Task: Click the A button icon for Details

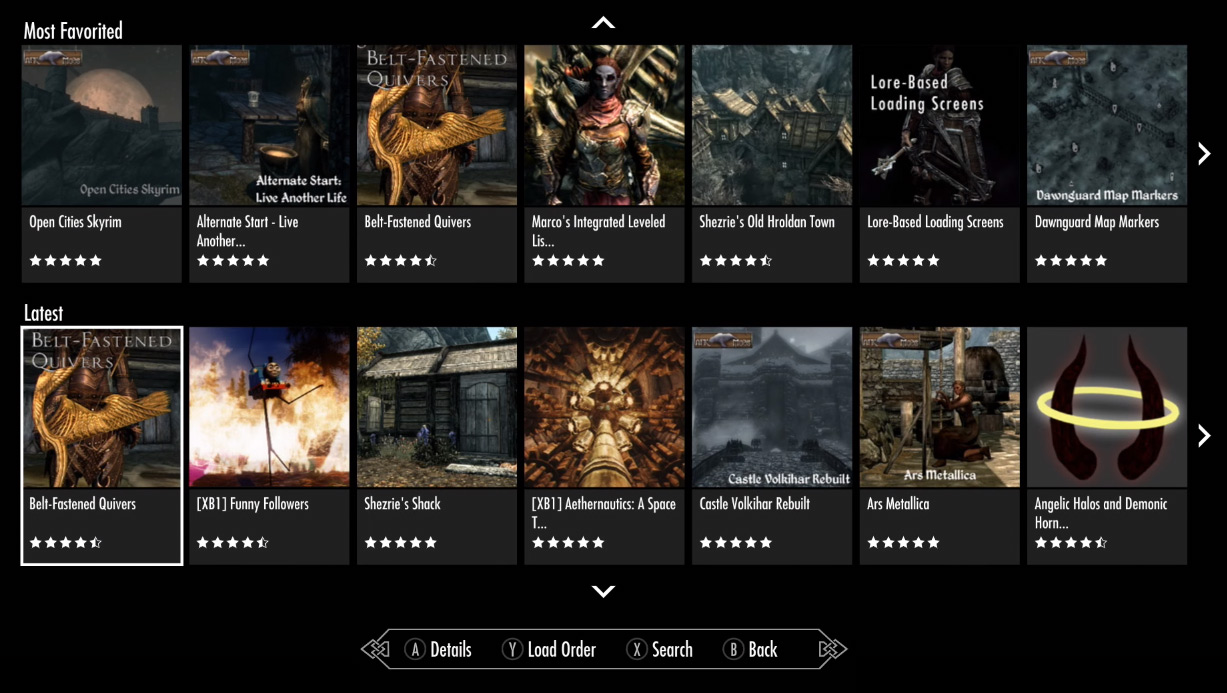Action: click(415, 649)
